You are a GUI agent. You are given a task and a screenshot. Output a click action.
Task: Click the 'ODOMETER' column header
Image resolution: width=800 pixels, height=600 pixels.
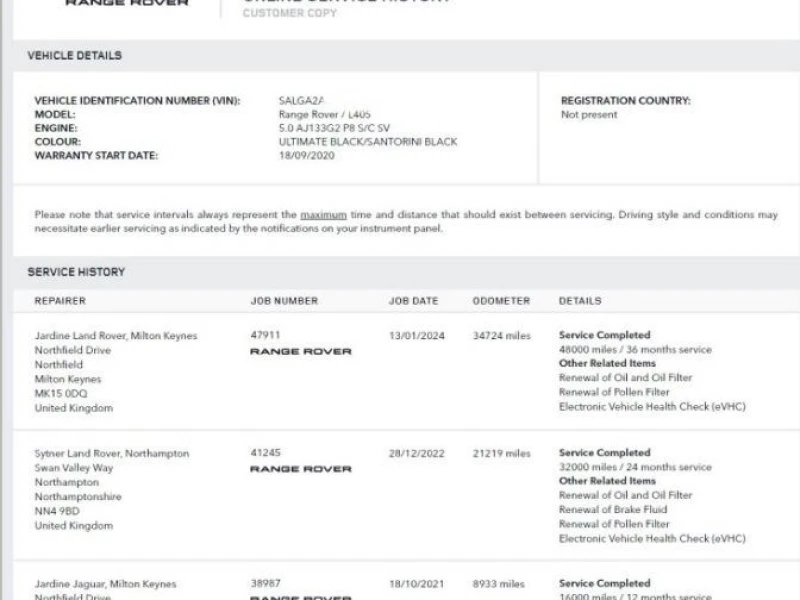tap(502, 301)
